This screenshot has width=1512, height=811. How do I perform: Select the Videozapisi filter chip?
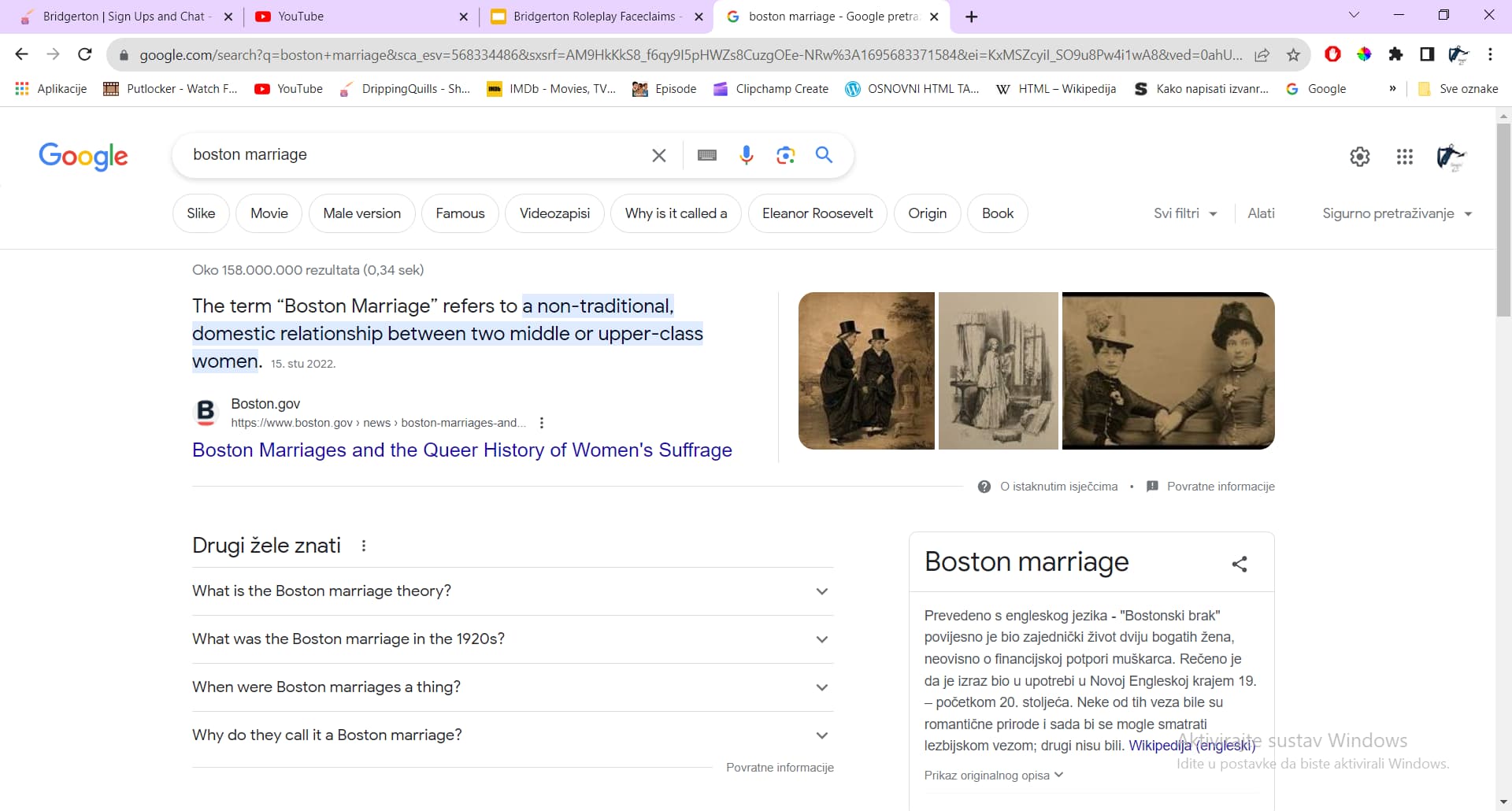point(554,213)
